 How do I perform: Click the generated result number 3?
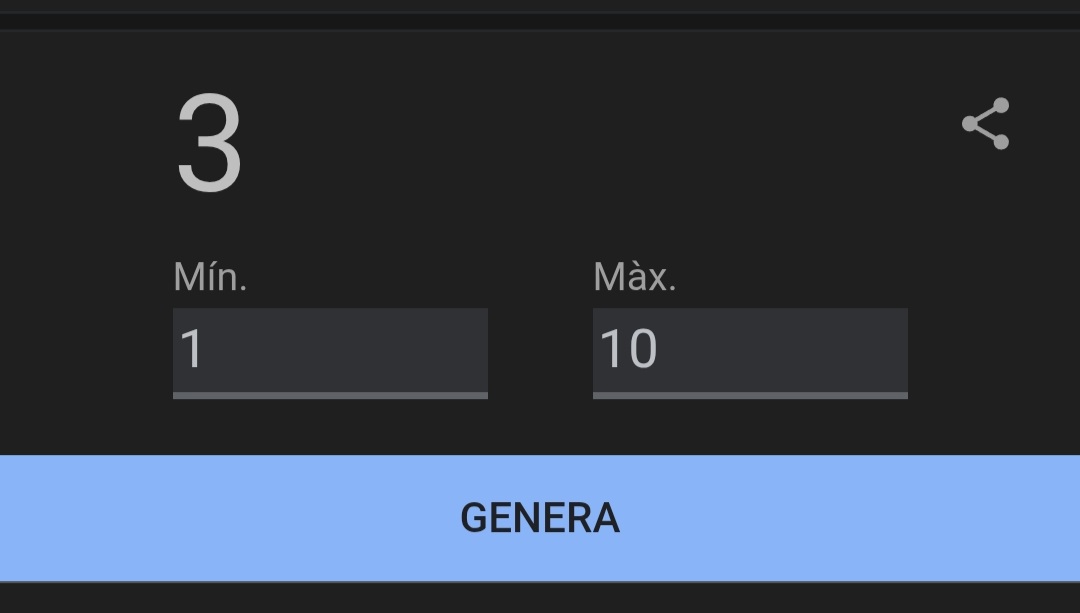pos(209,145)
